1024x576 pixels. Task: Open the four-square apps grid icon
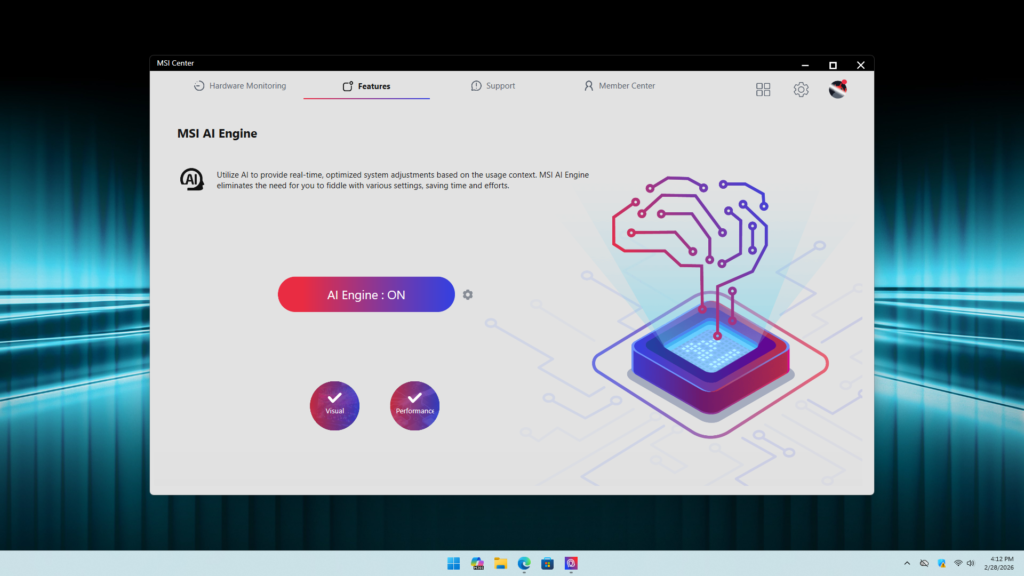pos(763,90)
